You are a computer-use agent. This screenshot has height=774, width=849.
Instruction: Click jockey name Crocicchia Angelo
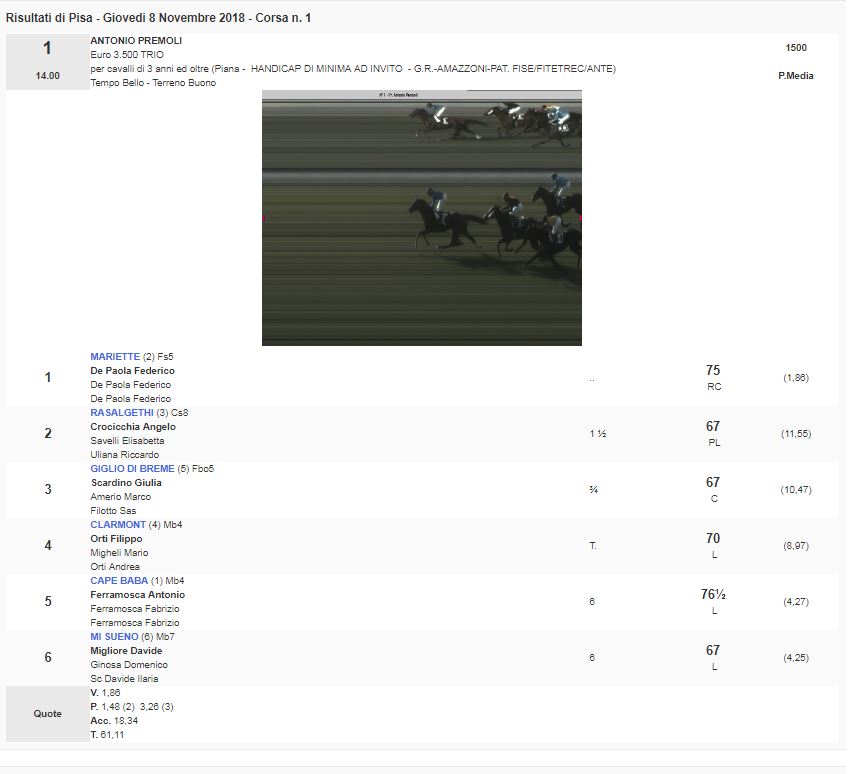[132, 427]
